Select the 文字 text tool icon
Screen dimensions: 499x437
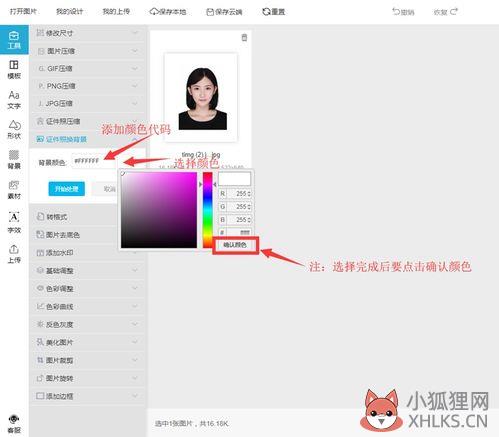14,100
